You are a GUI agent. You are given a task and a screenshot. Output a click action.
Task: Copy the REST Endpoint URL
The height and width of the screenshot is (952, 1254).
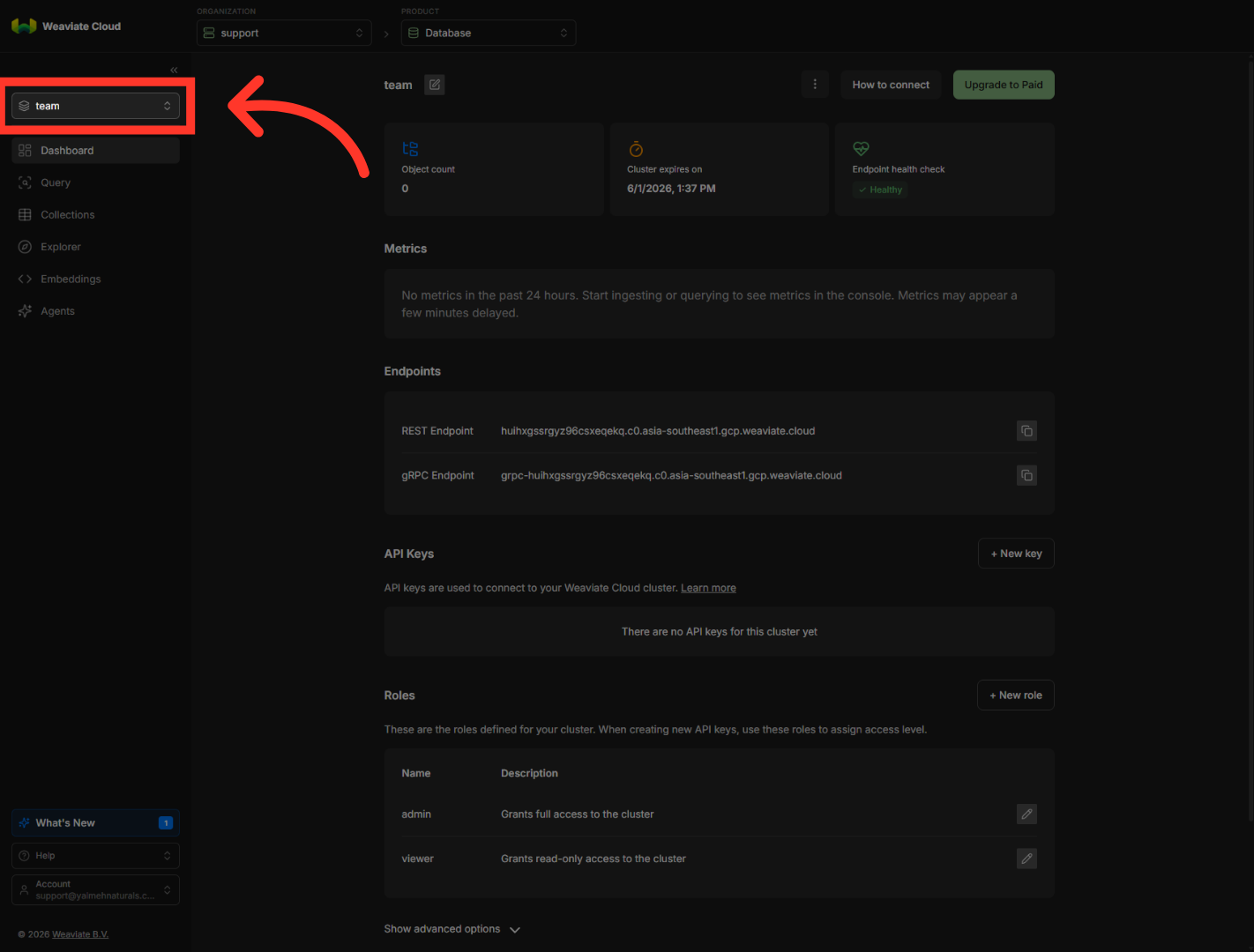point(1026,431)
